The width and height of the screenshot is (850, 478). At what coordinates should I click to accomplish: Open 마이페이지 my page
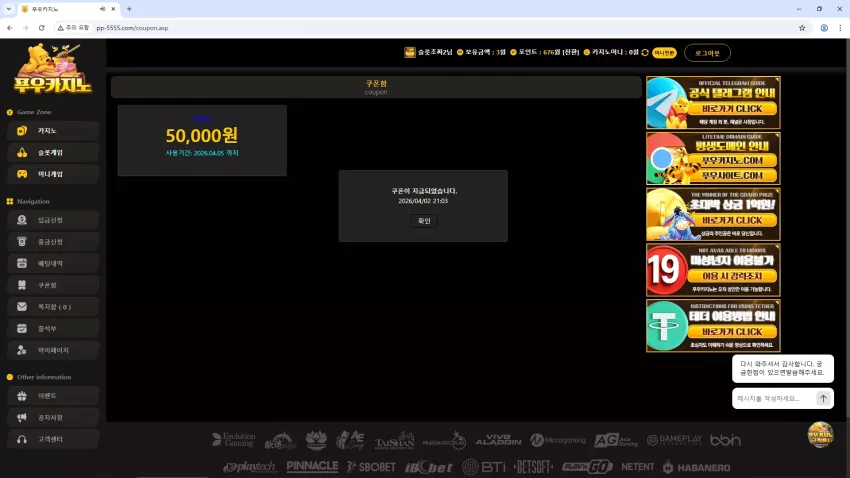[x=53, y=350]
